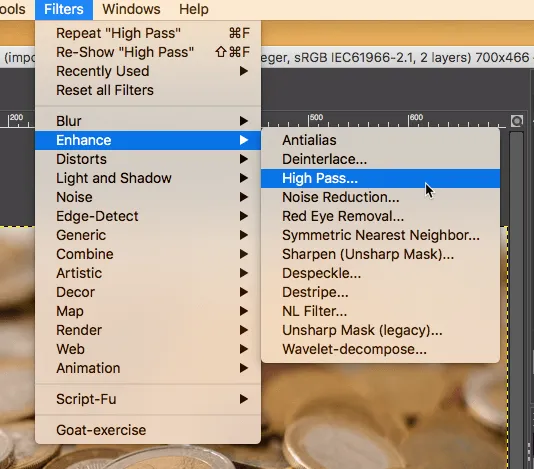Select the Antialias filter

pyautogui.click(x=380, y=140)
